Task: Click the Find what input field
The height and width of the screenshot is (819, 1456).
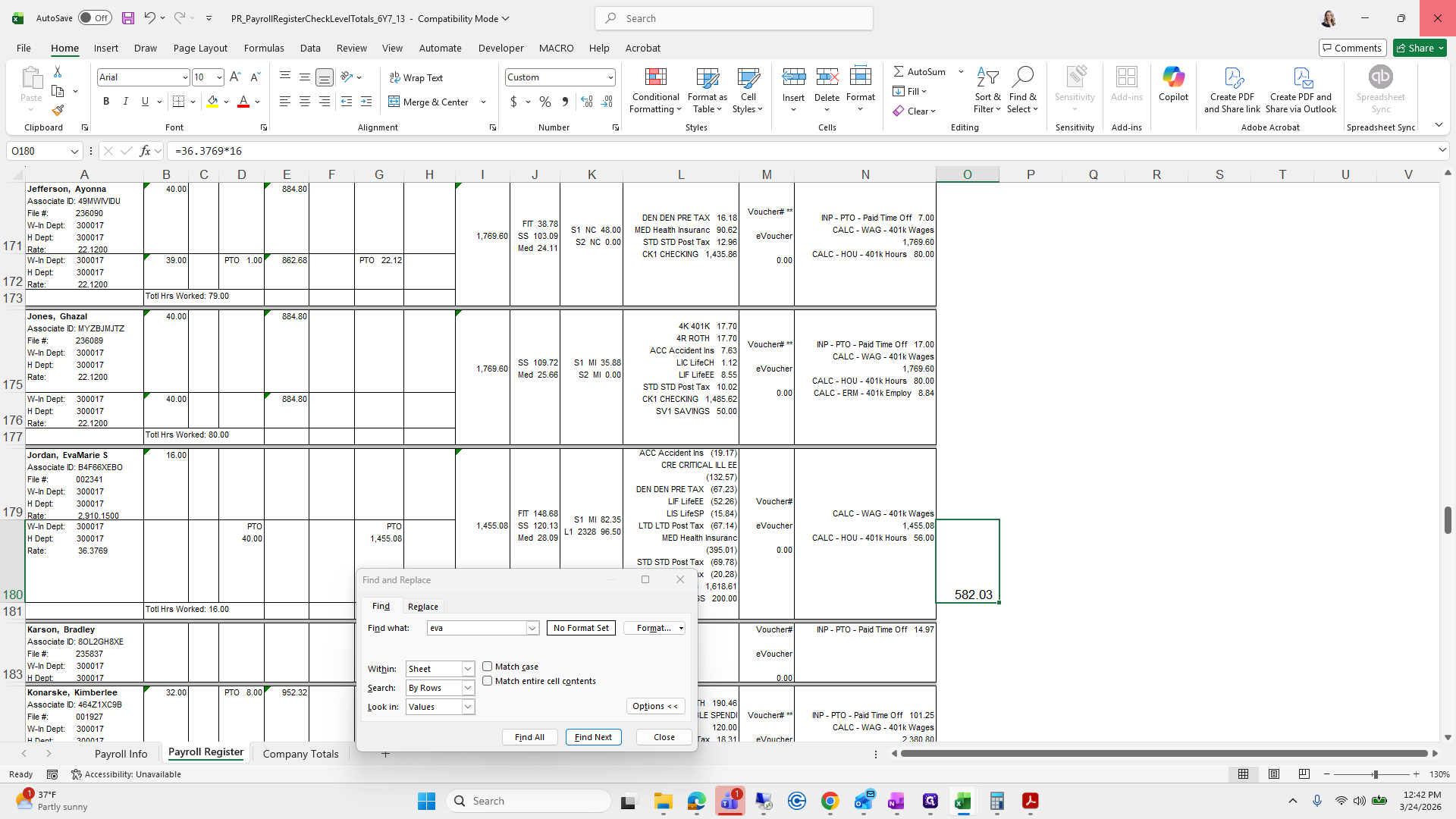Action: pos(476,628)
